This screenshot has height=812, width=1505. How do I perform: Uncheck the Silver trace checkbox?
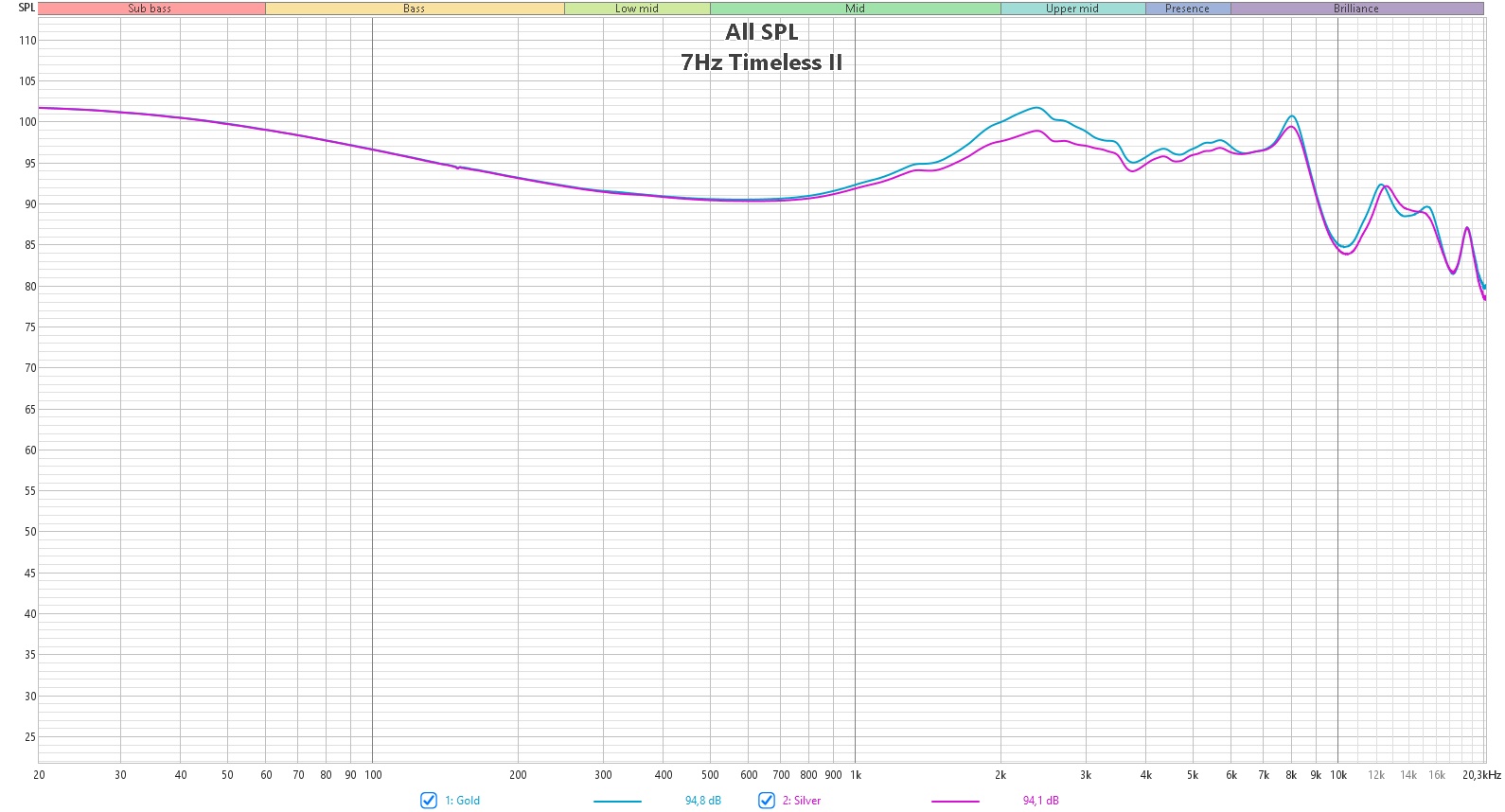pos(767,801)
